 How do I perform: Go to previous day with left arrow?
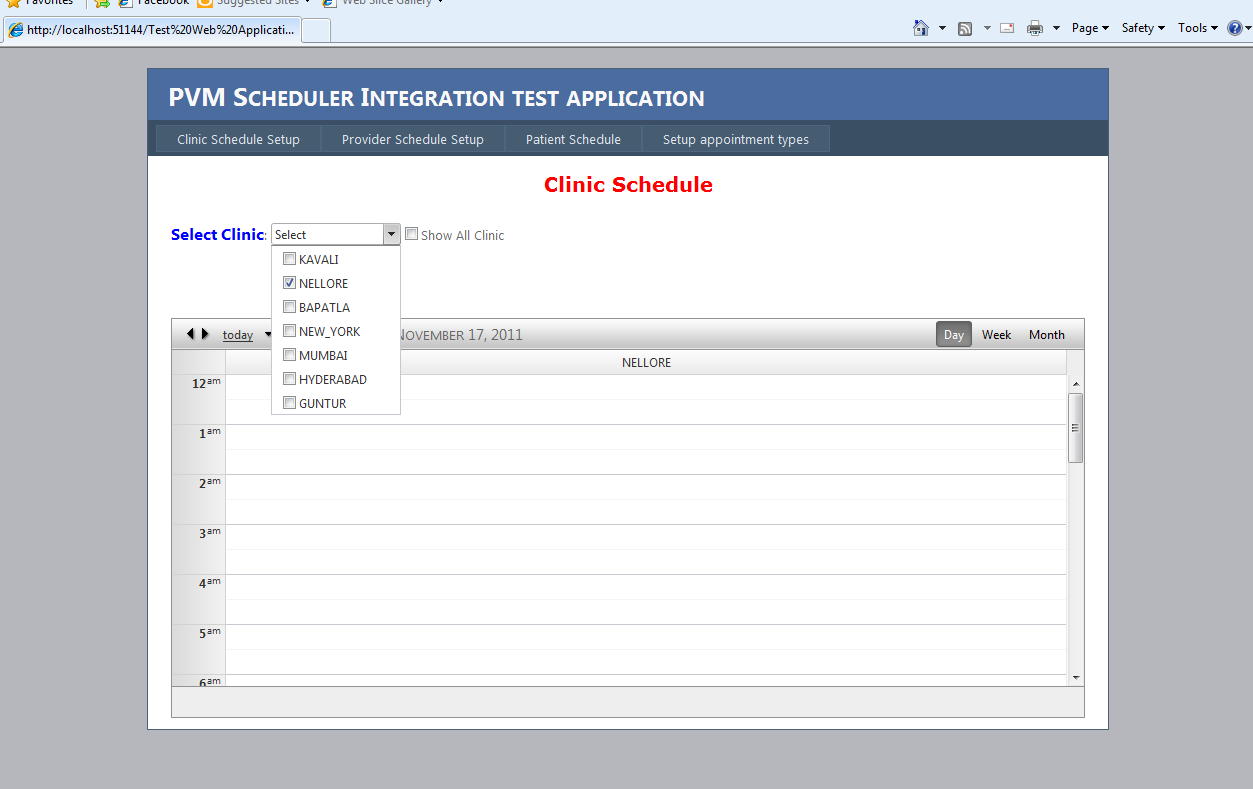click(x=190, y=334)
